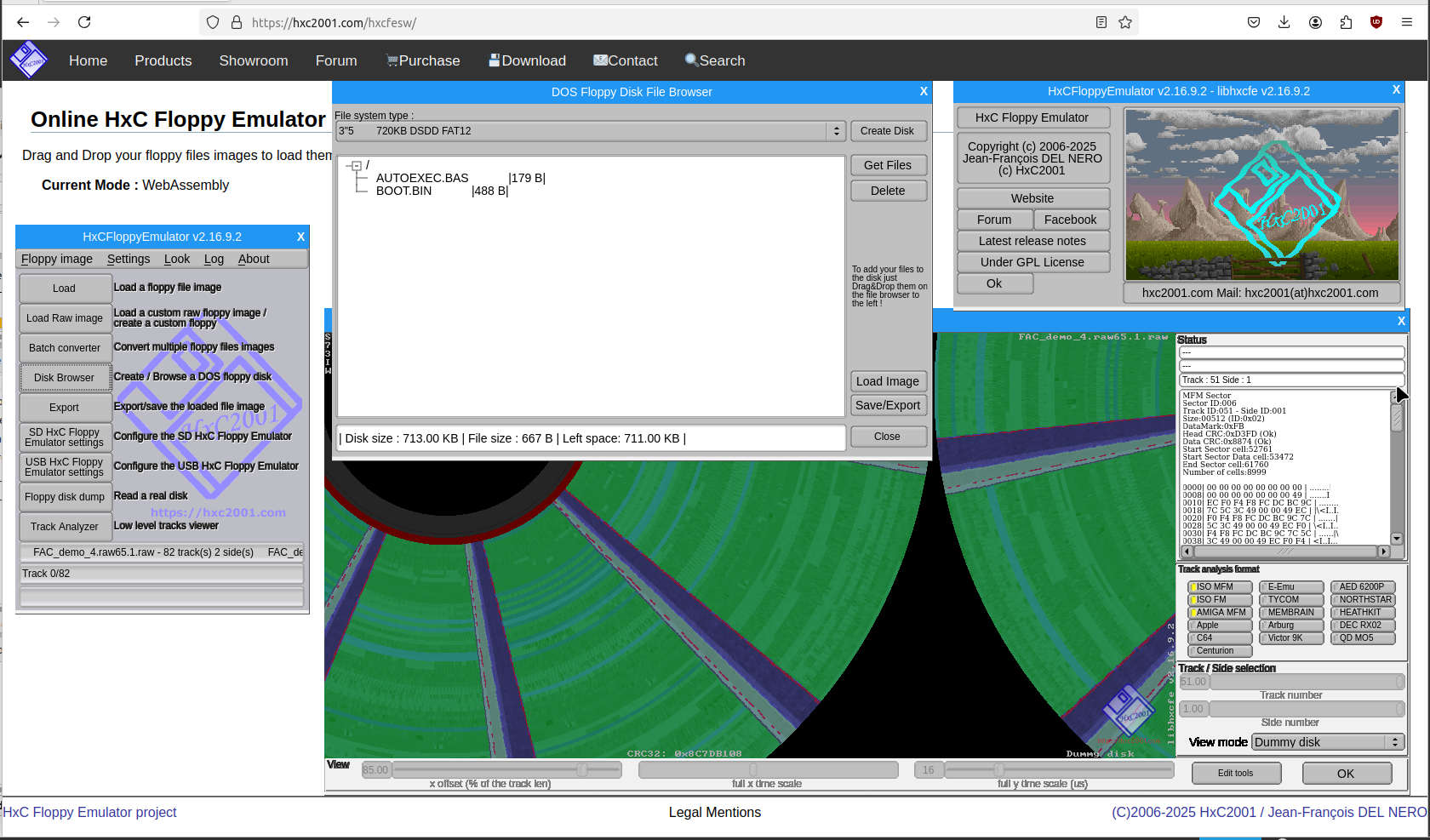Enable QD MO5 track analysis format
This screenshot has height=840, width=1430.
(1363, 637)
